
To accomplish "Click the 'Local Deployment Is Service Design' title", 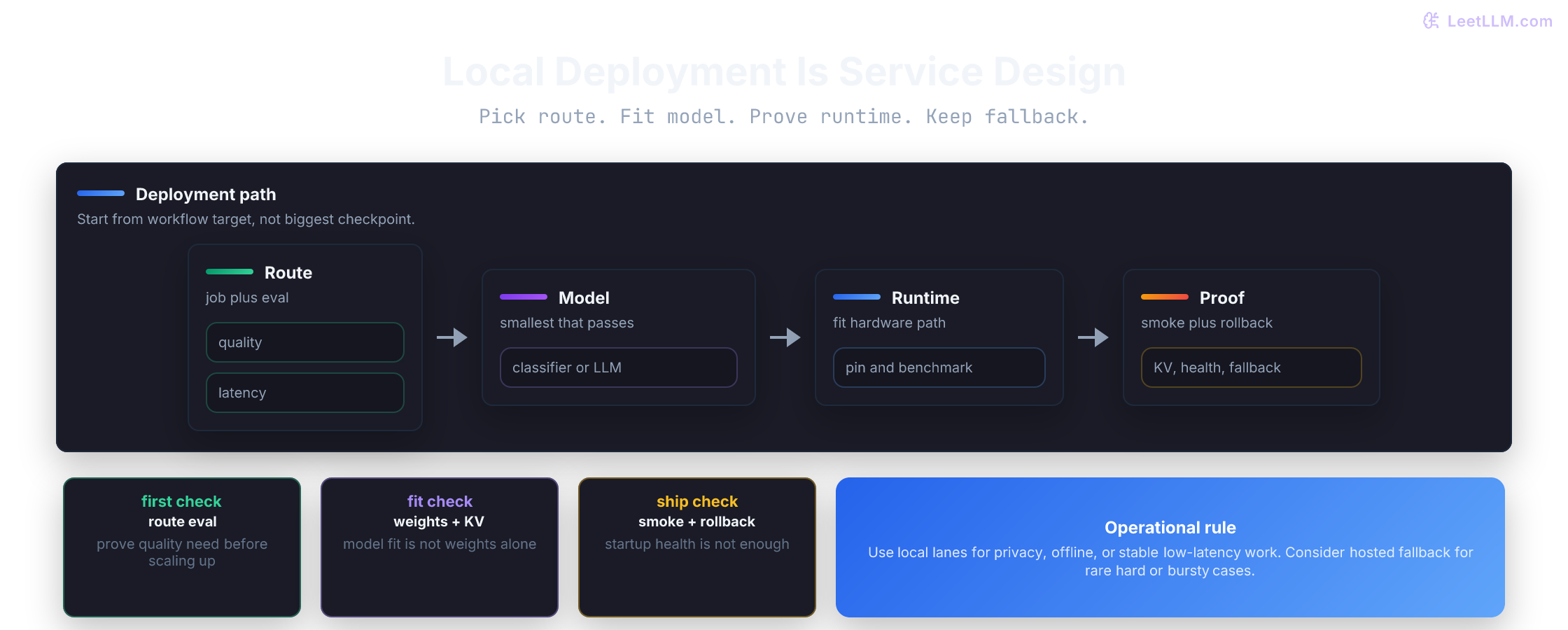I will (x=784, y=71).
